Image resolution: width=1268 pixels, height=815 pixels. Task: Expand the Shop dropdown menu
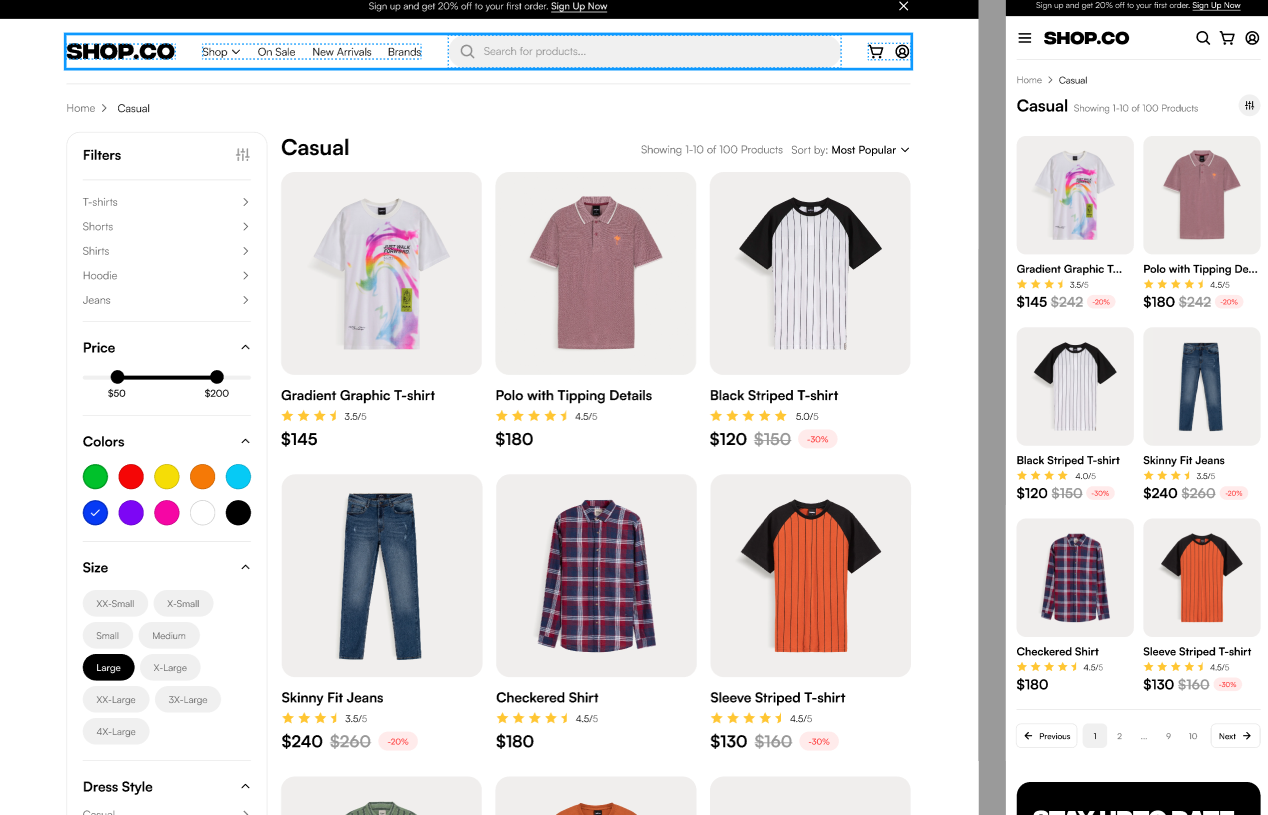[221, 52]
